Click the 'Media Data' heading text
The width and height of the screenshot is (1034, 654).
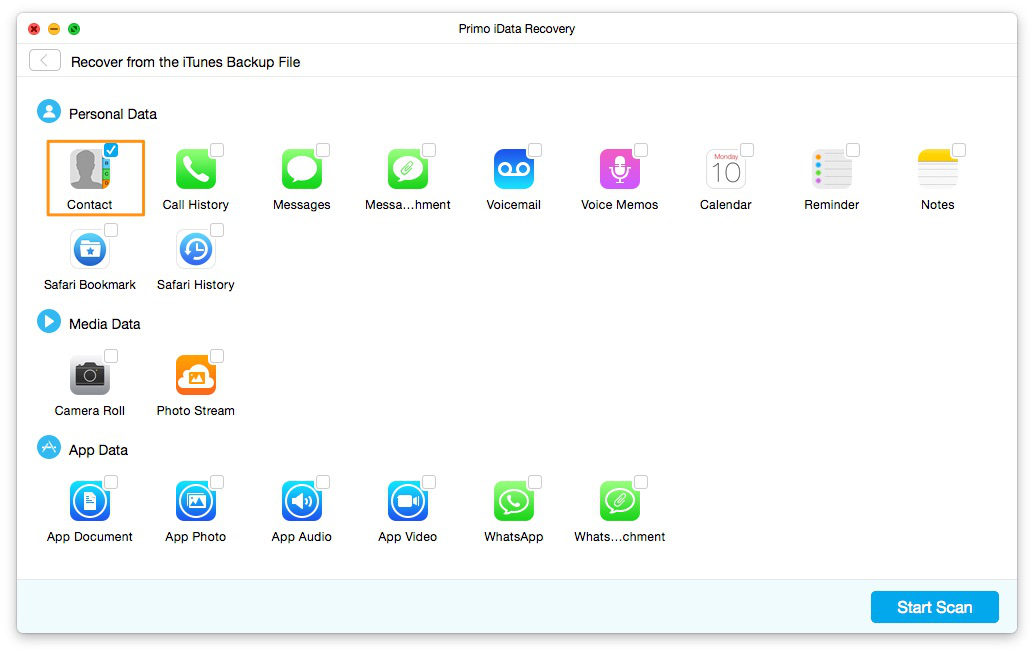click(105, 324)
